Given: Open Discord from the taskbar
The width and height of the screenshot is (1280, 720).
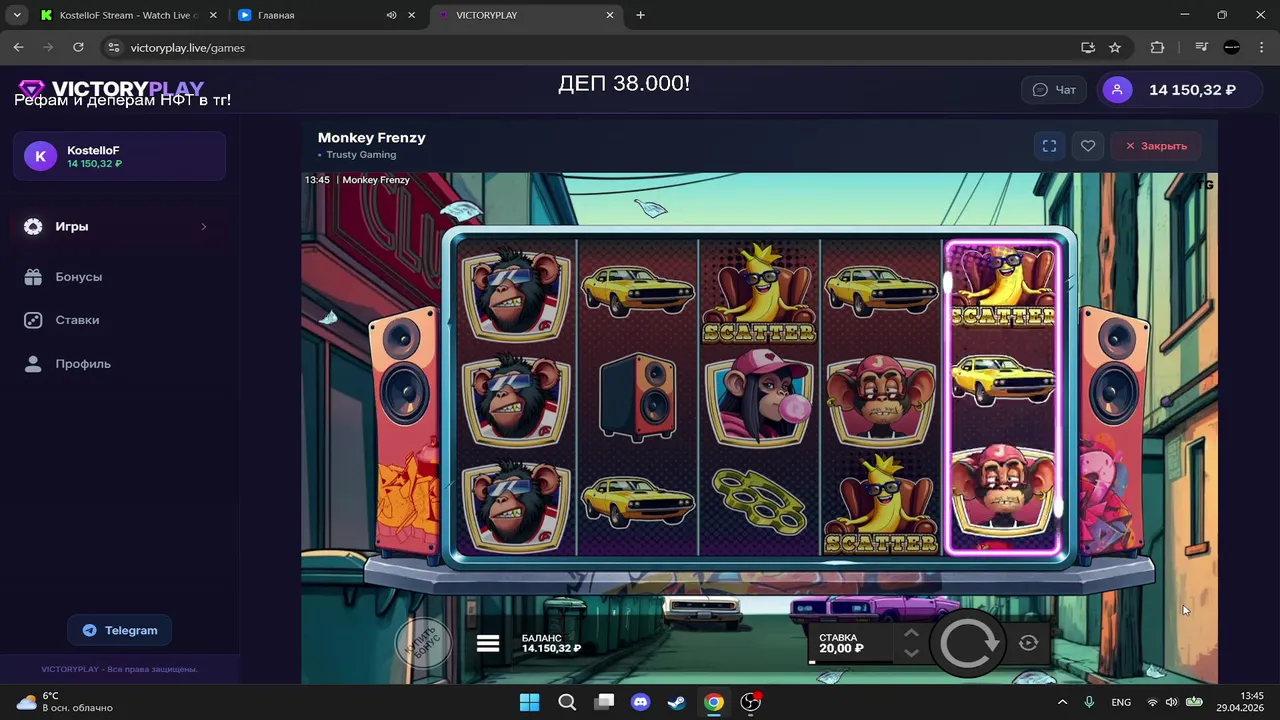Looking at the screenshot, I should [640, 702].
